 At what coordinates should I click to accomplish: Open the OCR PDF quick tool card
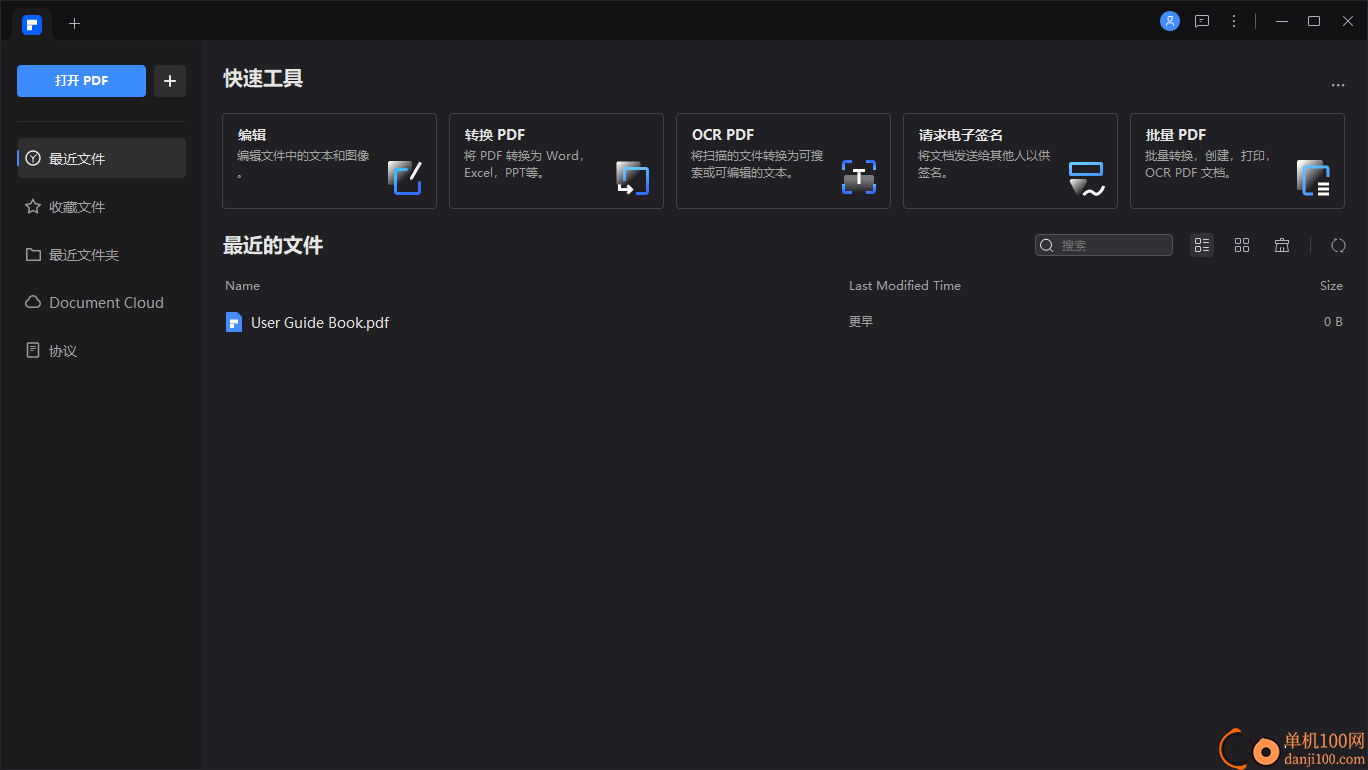(x=783, y=161)
